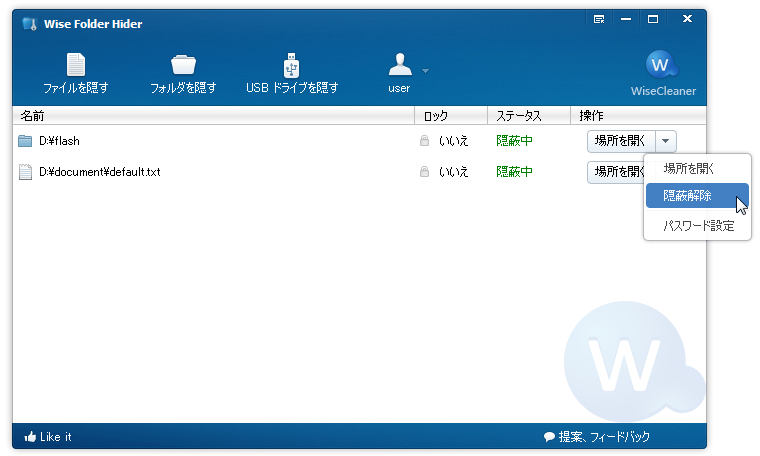Click 場所を開く button for default.txt
The image size is (760, 456).
point(617,172)
